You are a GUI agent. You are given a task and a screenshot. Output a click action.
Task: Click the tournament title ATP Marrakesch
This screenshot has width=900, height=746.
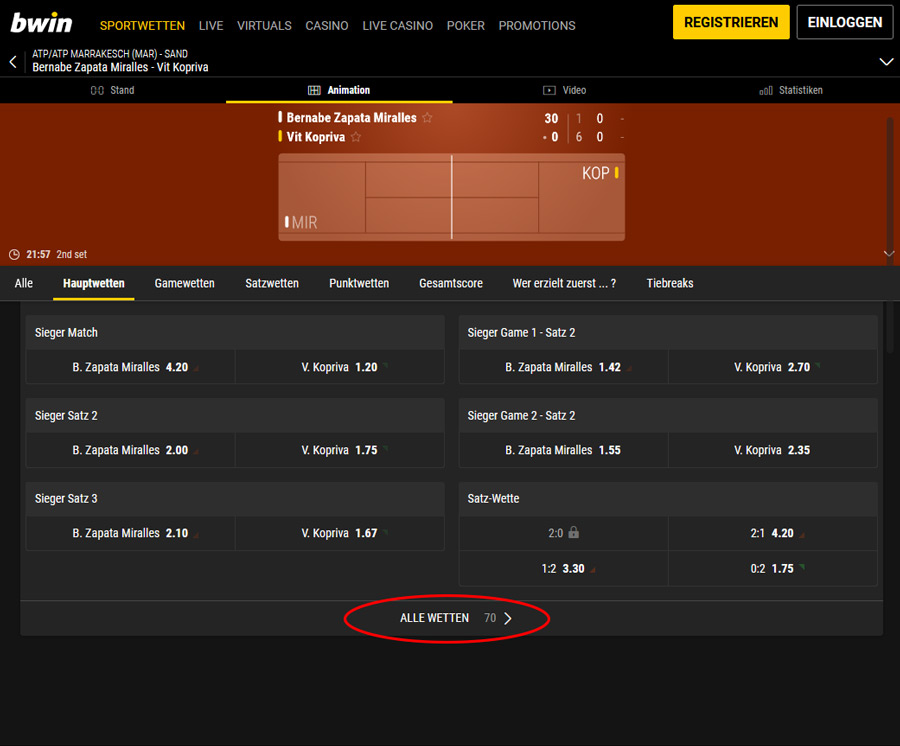pyautogui.click(x=110, y=54)
